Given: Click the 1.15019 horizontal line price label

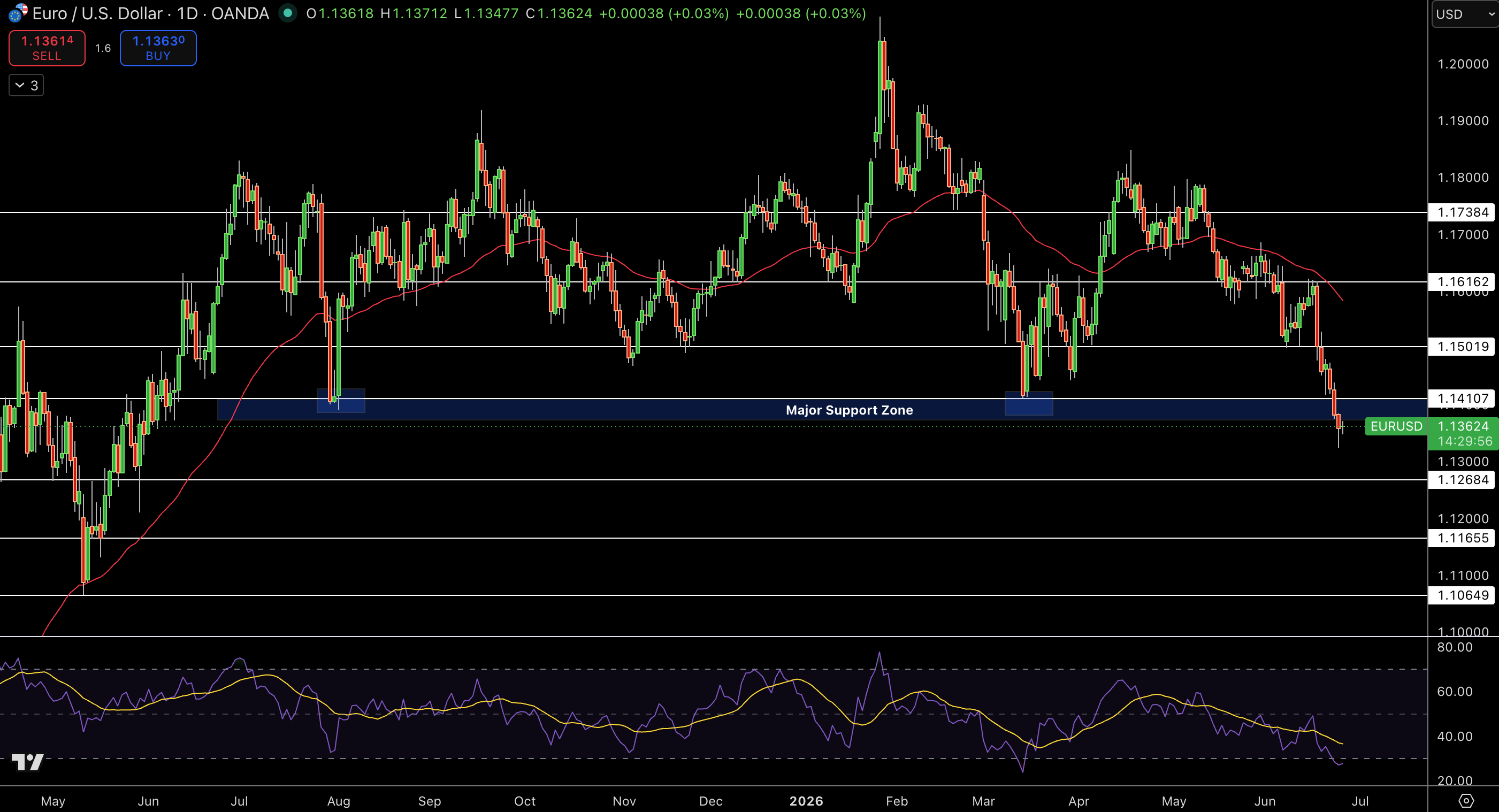Looking at the screenshot, I should point(1462,347).
